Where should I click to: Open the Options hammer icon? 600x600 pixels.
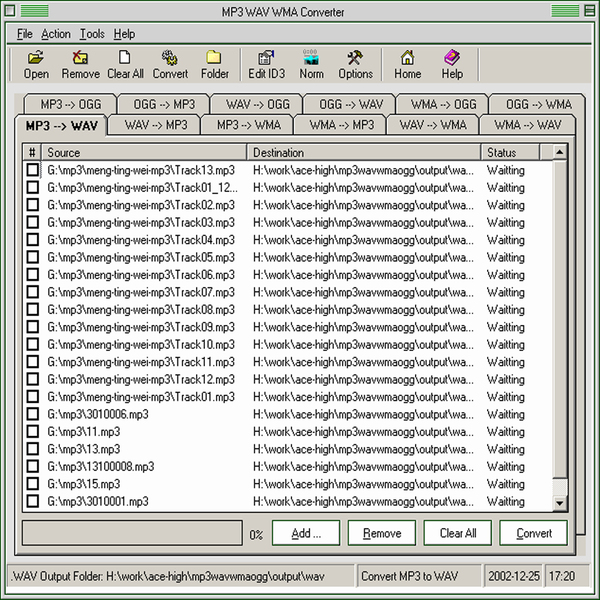(x=355, y=64)
